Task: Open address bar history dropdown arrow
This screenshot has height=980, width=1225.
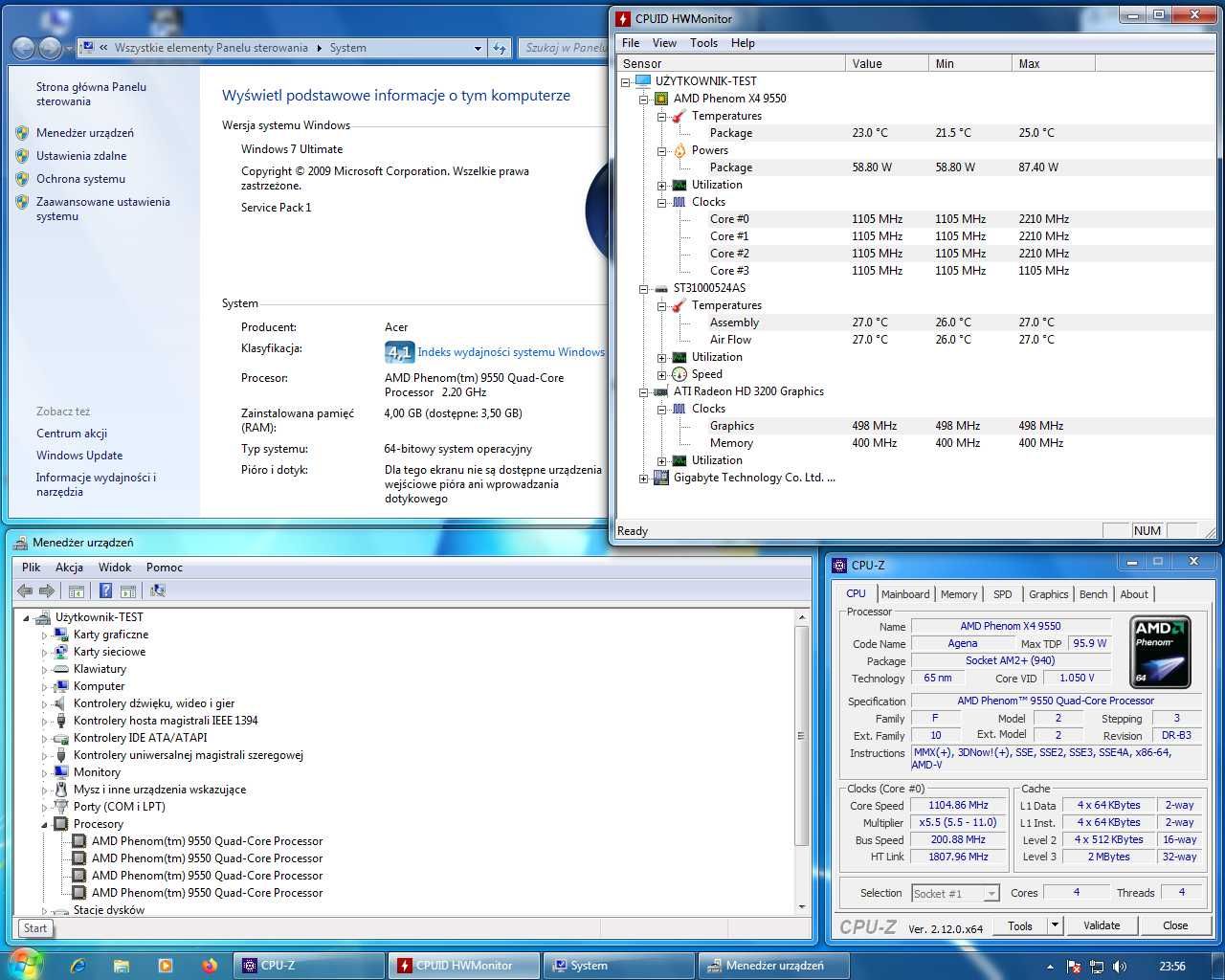Action: click(x=479, y=48)
